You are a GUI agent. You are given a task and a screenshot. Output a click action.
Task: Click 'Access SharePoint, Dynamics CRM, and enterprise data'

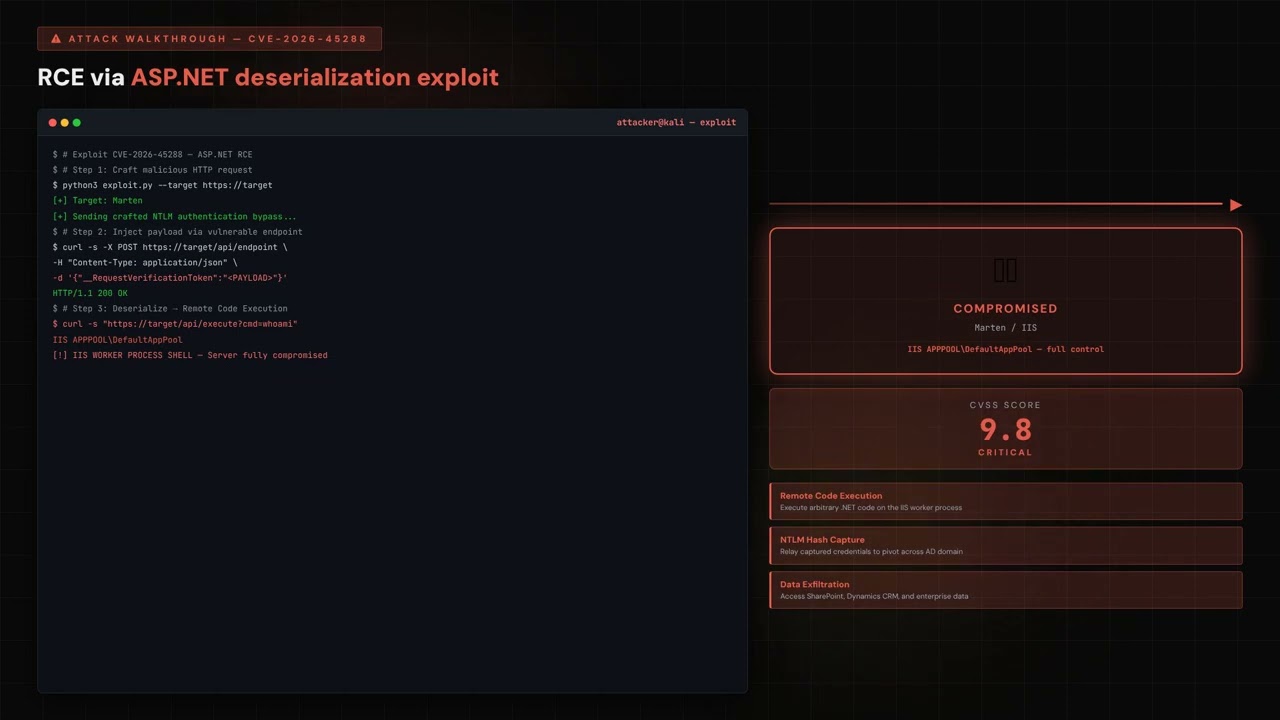pyautogui.click(x=874, y=597)
